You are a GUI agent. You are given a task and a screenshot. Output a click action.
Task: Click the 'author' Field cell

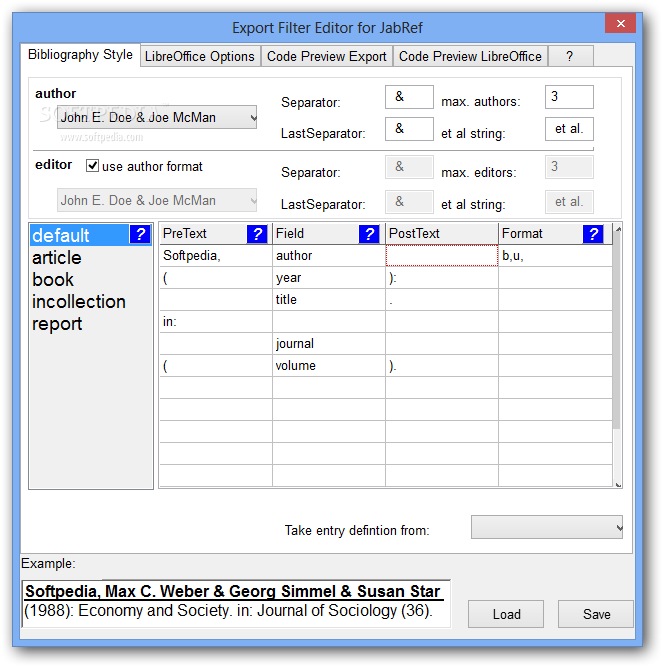tap(329, 256)
